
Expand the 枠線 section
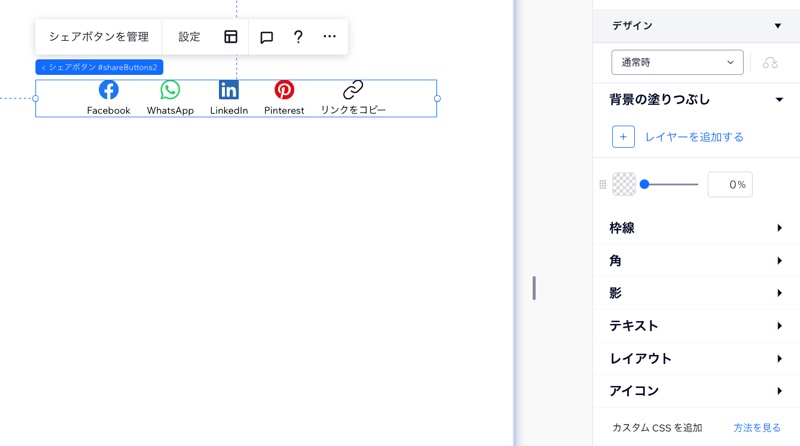coord(696,228)
